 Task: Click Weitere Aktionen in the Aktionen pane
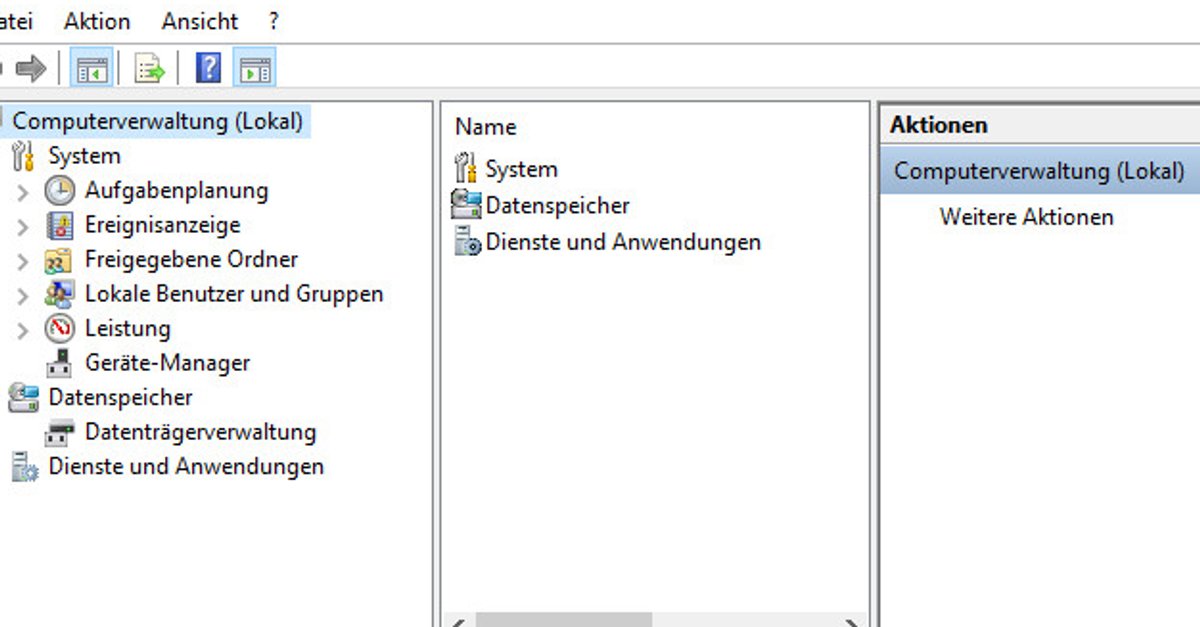click(1026, 216)
